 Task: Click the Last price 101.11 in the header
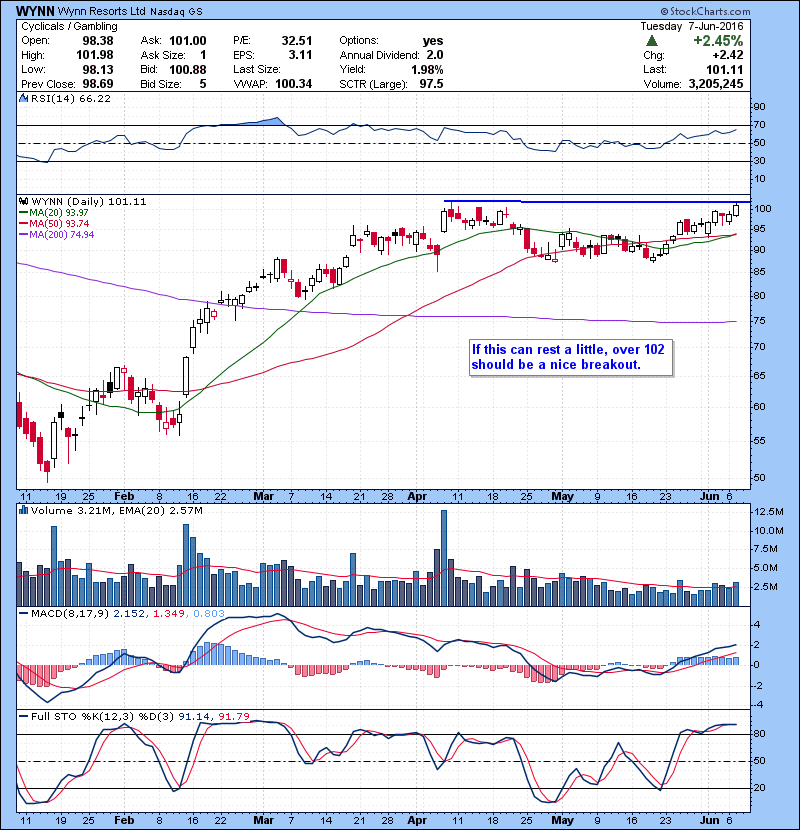click(x=725, y=69)
